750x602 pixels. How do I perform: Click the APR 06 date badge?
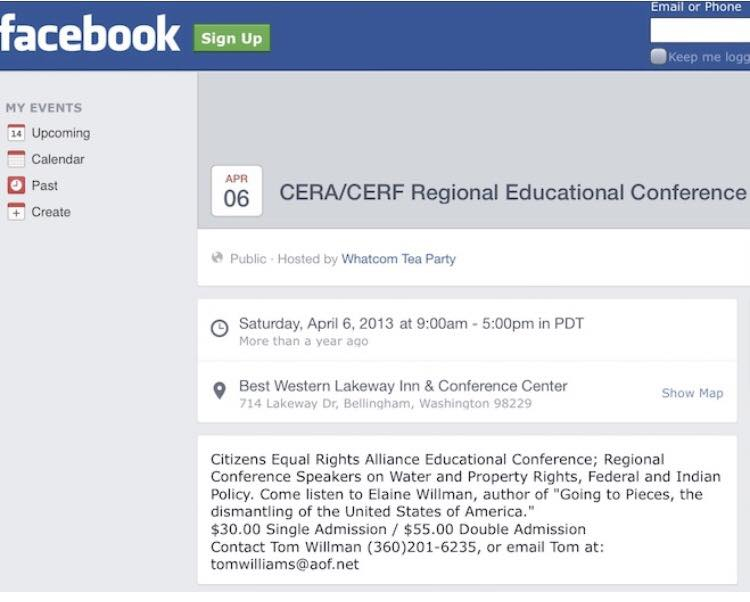click(237, 191)
